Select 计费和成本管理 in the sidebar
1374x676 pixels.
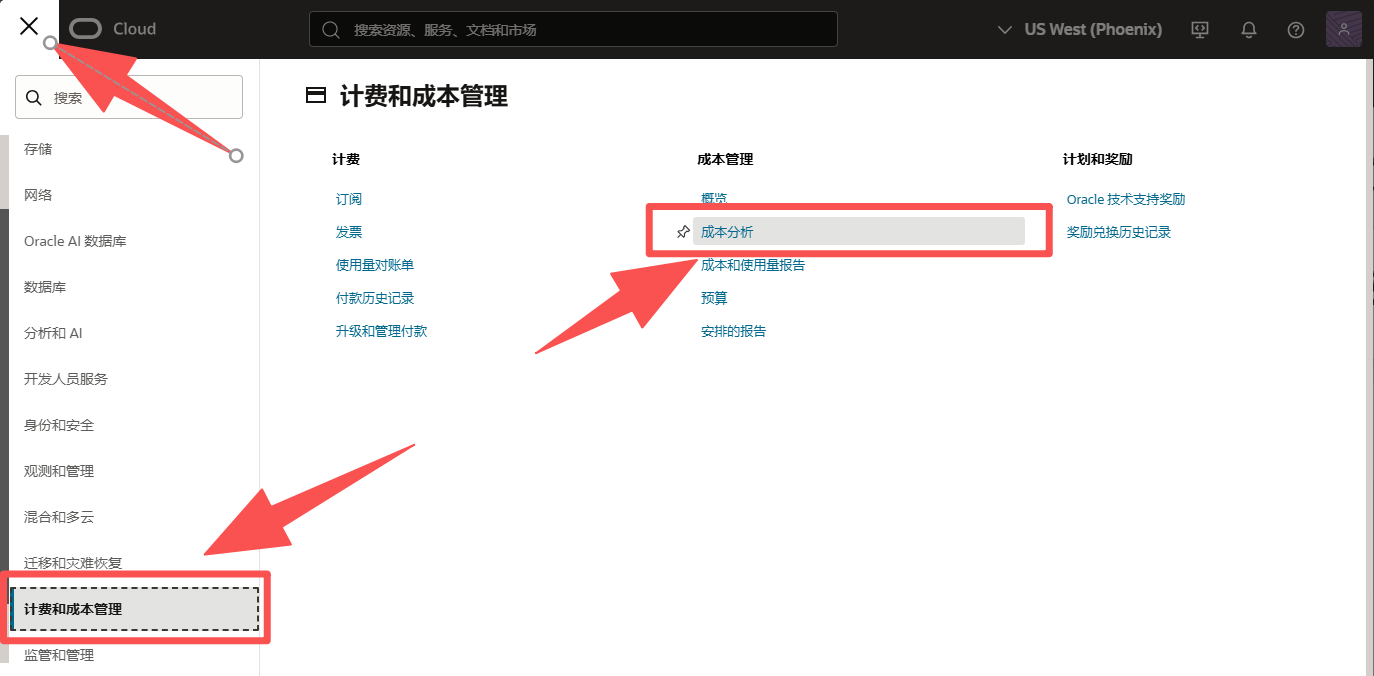pos(73,608)
